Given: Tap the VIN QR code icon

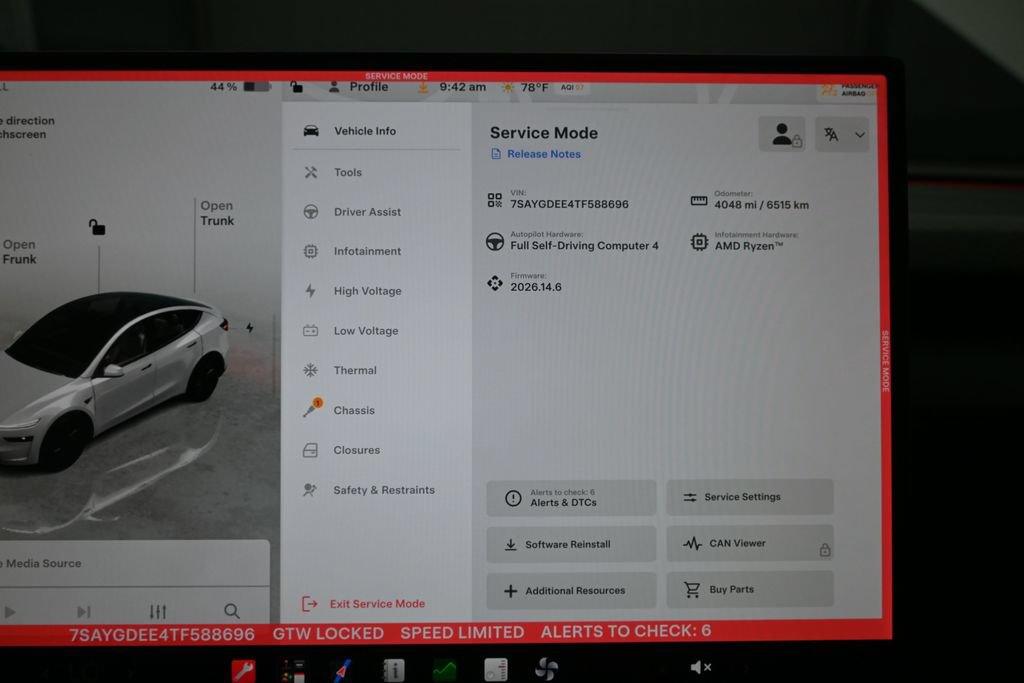Looking at the screenshot, I should click(495, 200).
